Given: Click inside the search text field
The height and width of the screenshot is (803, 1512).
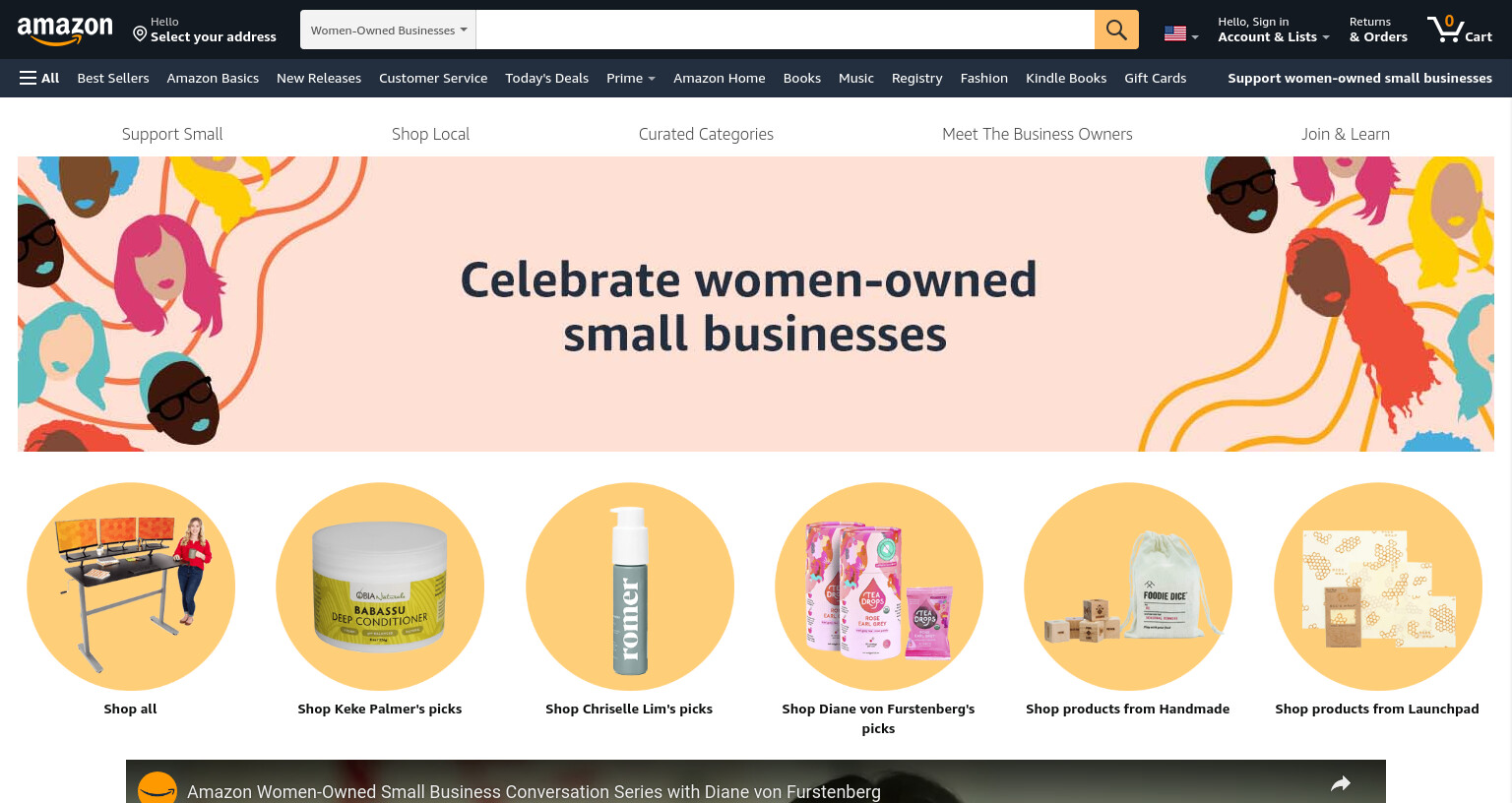Looking at the screenshot, I should pos(785,30).
